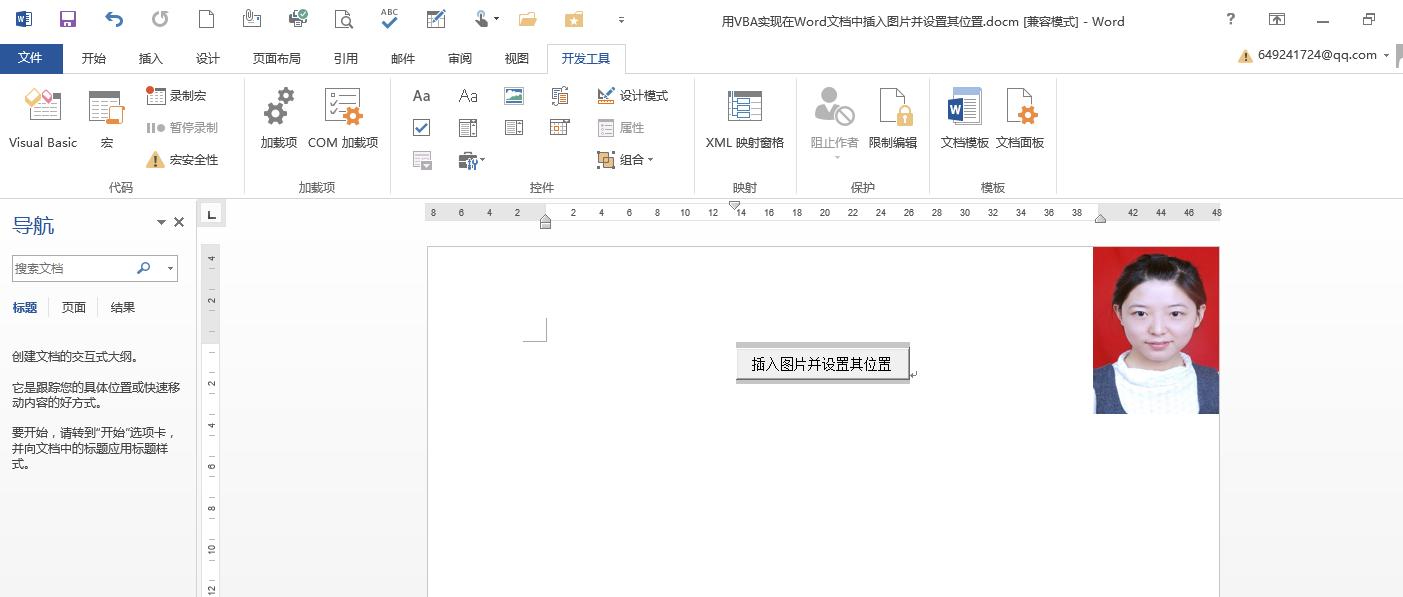This screenshot has height=597, width=1403.
Task: Open the XML 映射窗格 pane
Action: coord(744,120)
